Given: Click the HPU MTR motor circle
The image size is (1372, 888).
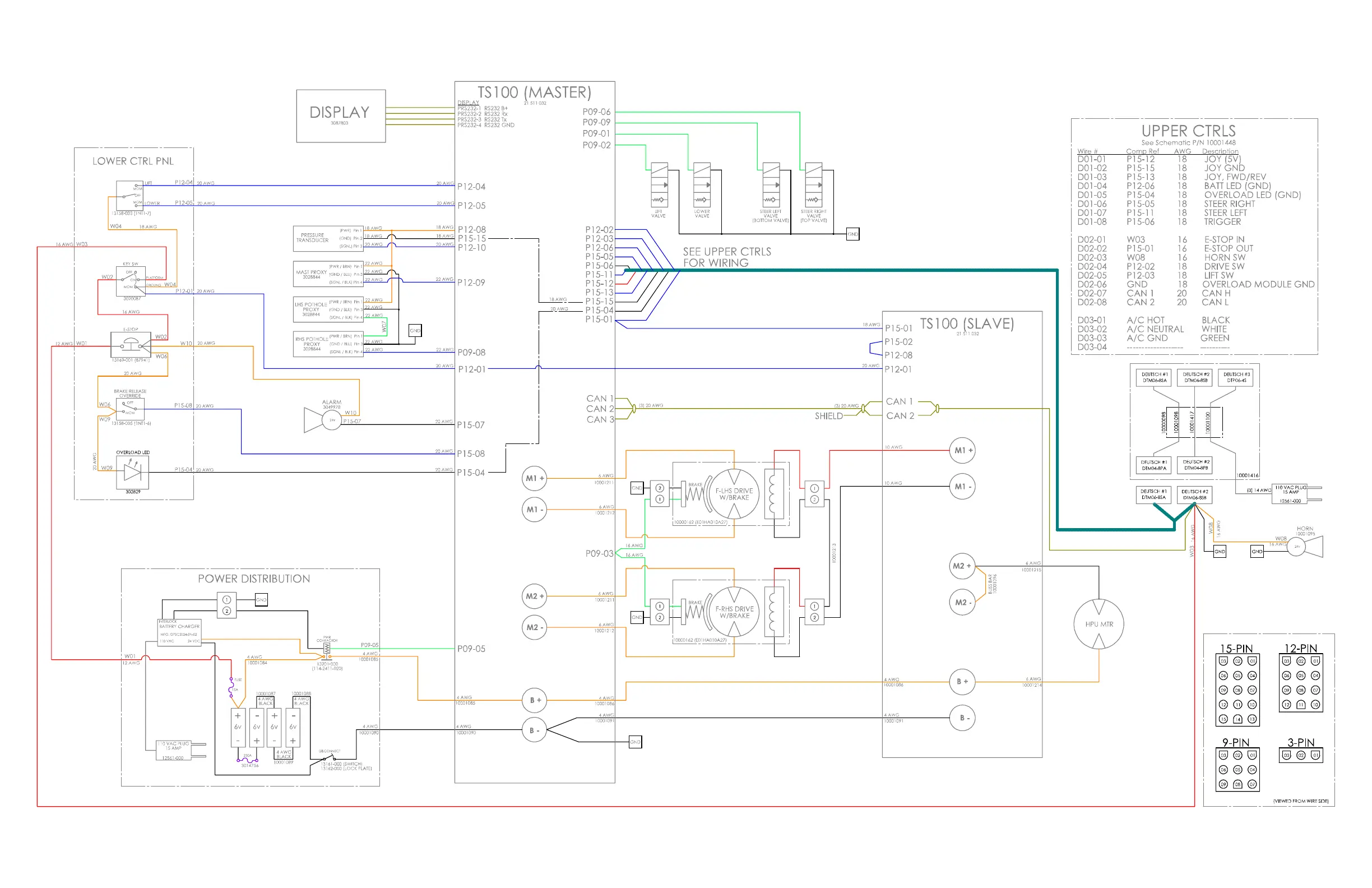Looking at the screenshot, I should click(x=1098, y=624).
